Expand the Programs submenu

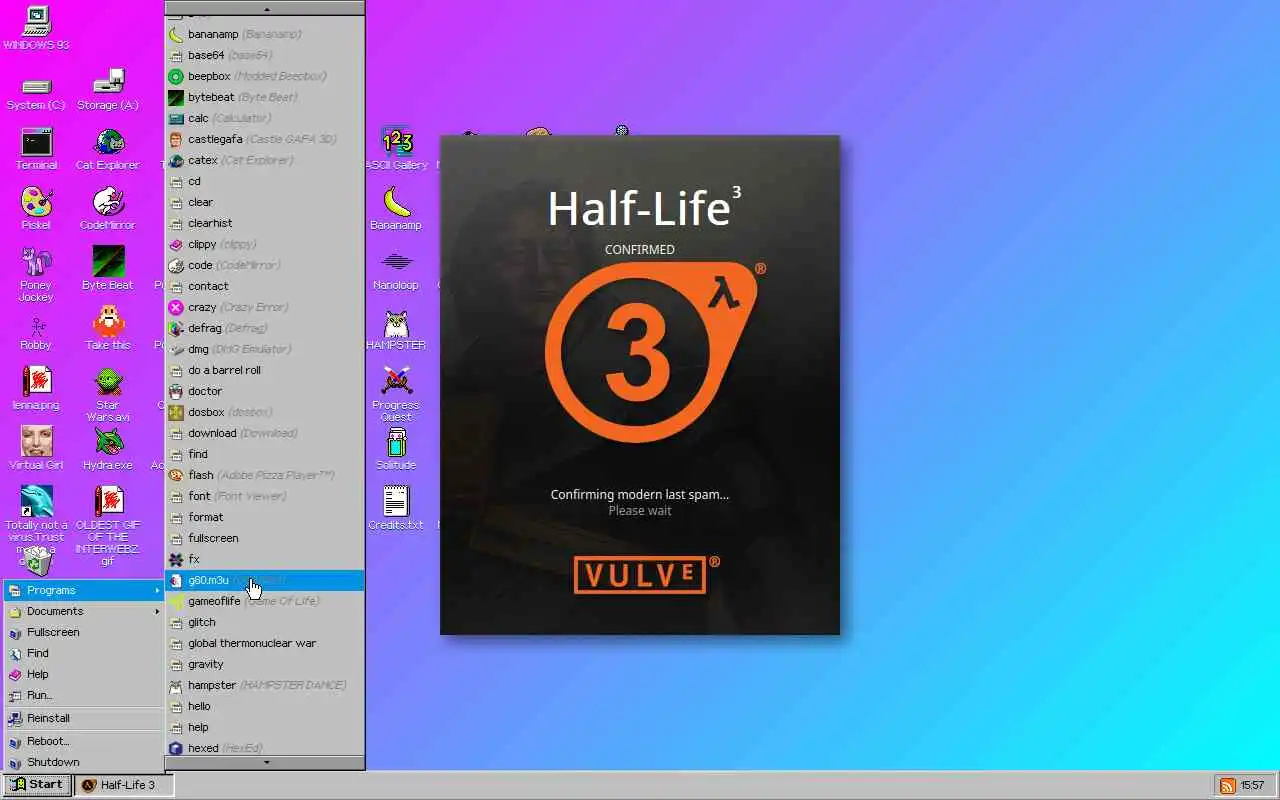click(84, 590)
